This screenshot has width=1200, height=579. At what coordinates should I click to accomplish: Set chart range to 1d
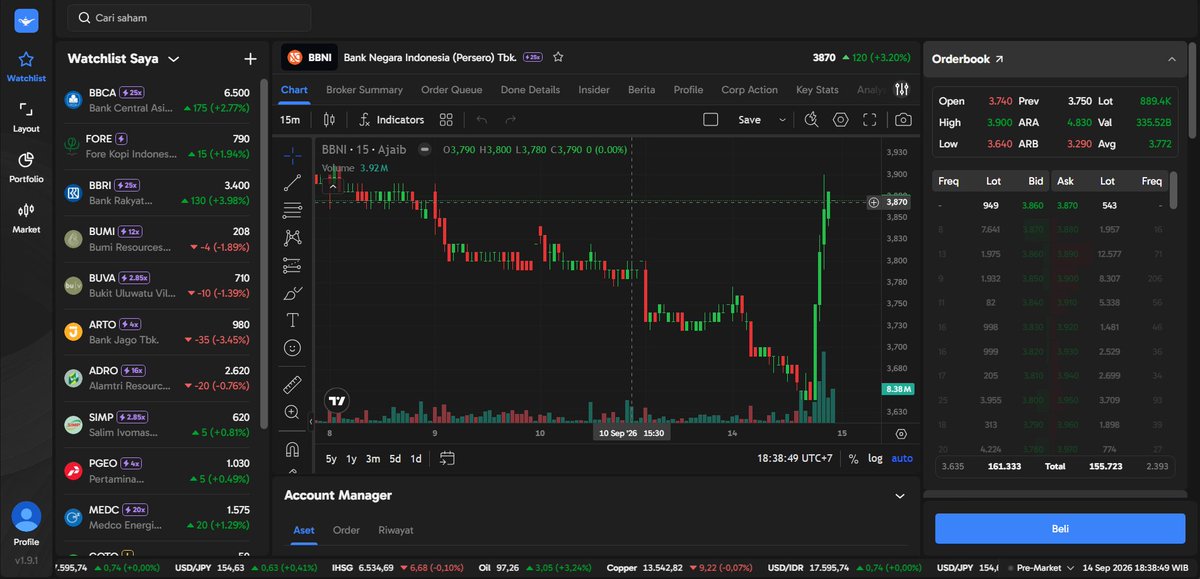click(x=416, y=458)
